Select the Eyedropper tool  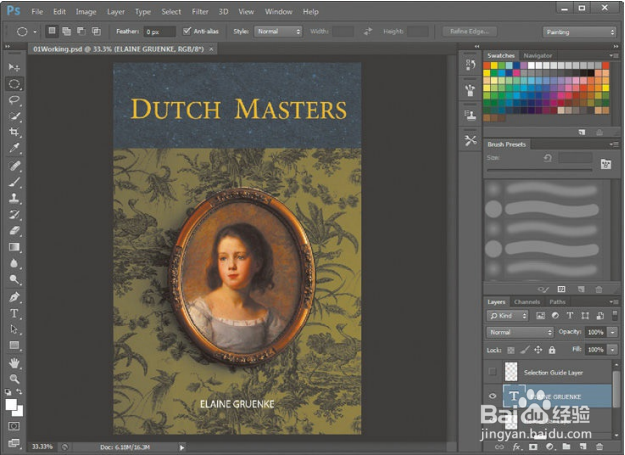coord(14,148)
